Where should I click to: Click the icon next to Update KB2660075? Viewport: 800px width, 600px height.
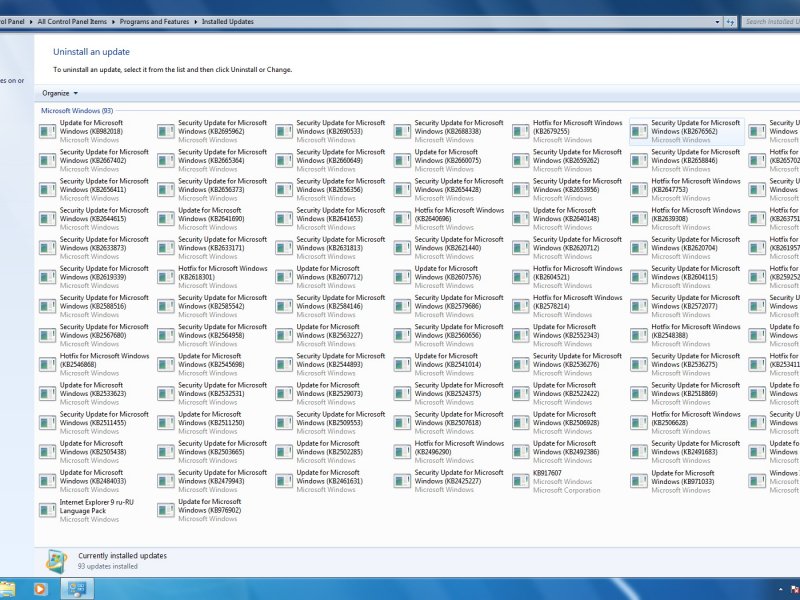(402, 161)
